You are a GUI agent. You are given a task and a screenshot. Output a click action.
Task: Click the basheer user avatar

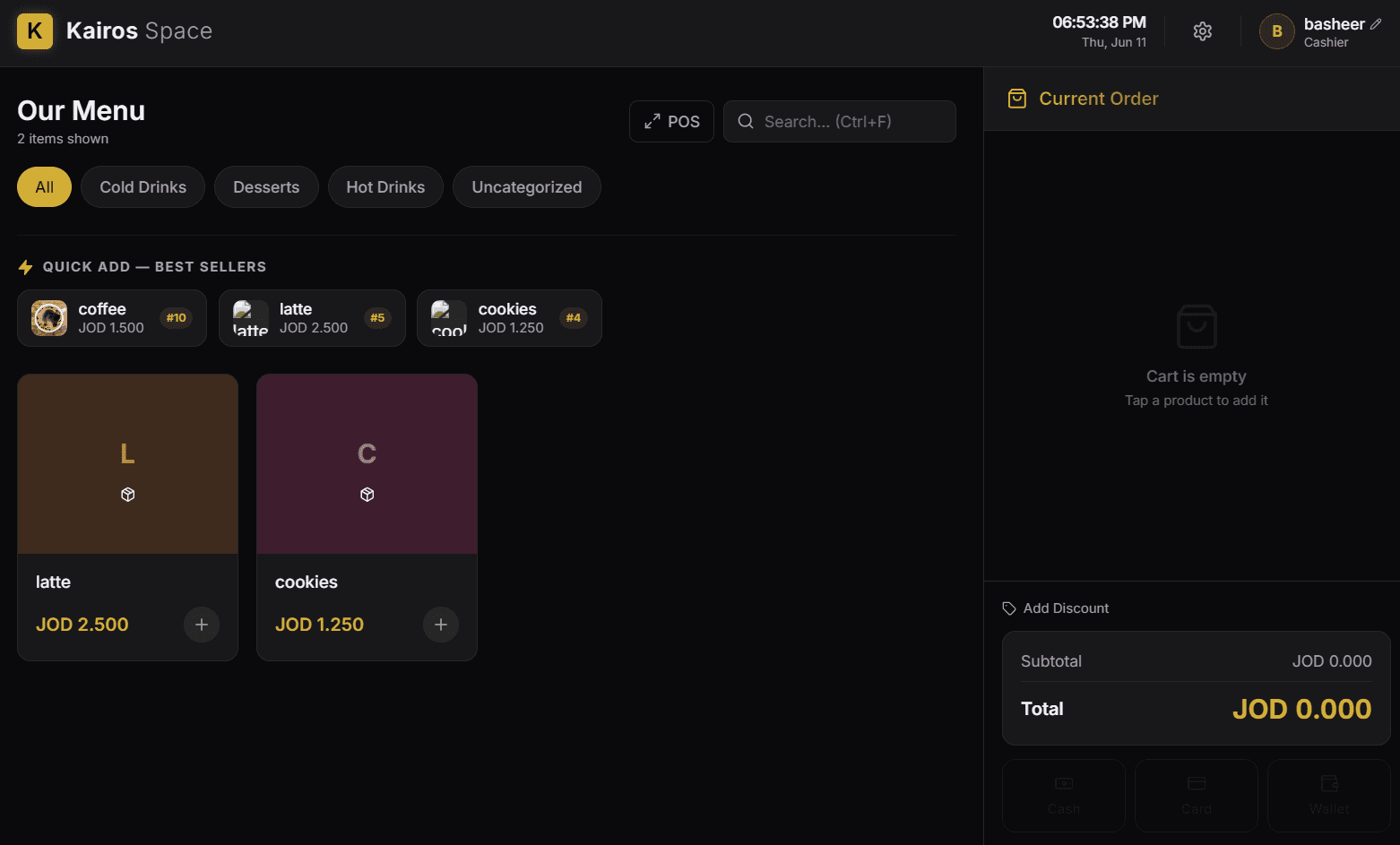coord(1277,31)
